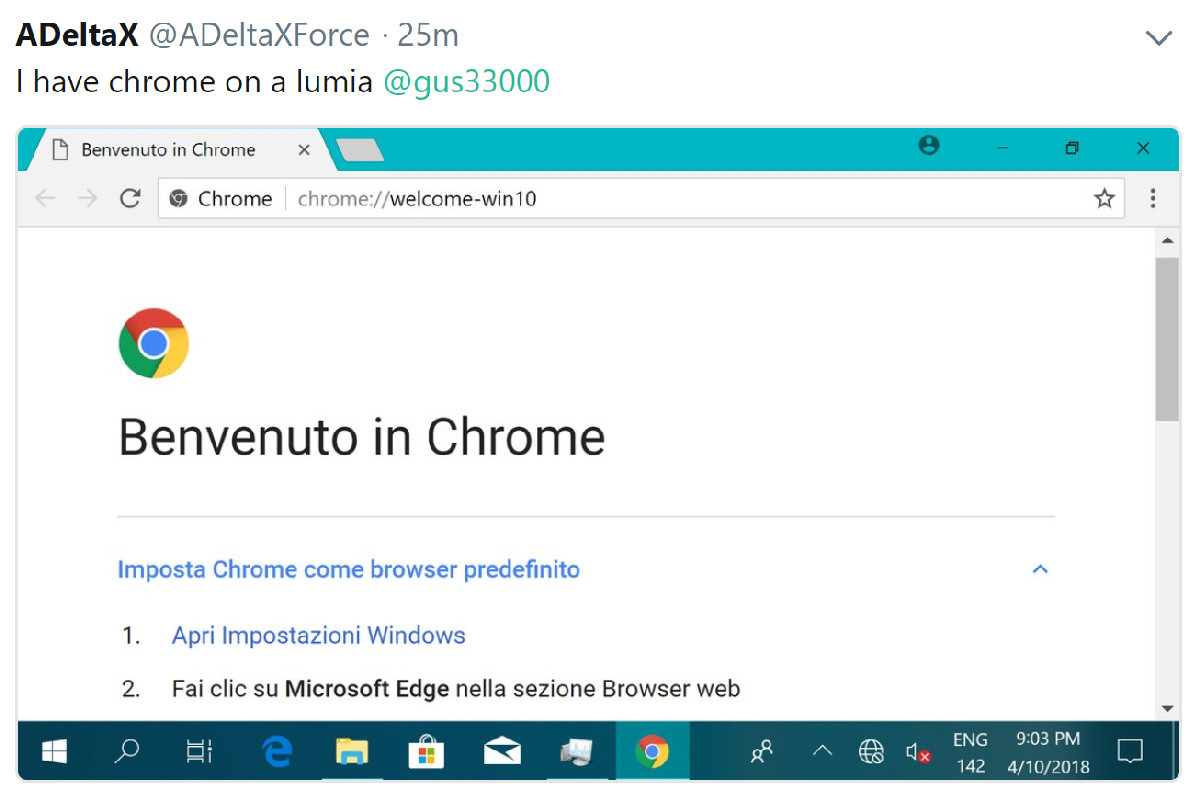Open the Action Center notifications icon
This screenshot has width=1200, height=795.
(x=1130, y=751)
